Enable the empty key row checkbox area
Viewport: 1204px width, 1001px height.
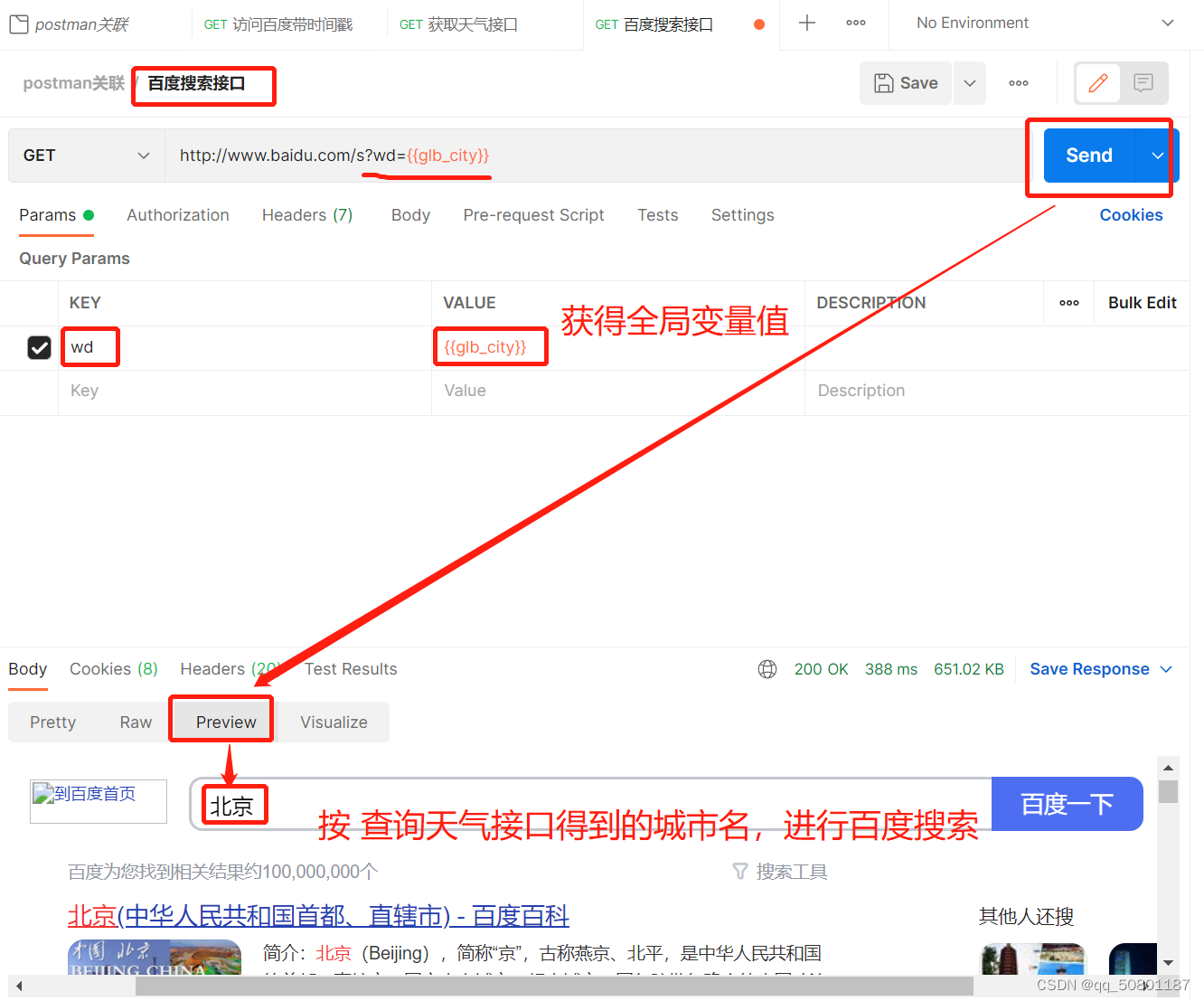click(39, 391)
